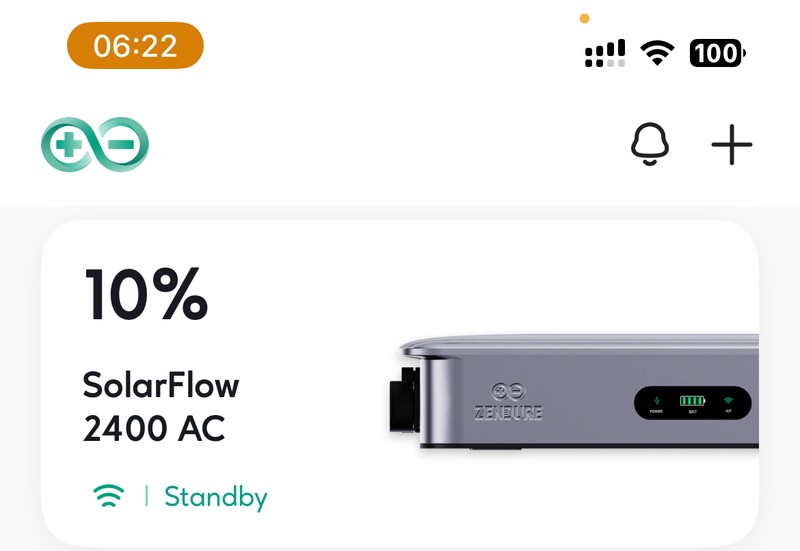Tap the divider line between Wi-Fi and Standby
This screenshot has width=800, height=551.
(146, 495)
